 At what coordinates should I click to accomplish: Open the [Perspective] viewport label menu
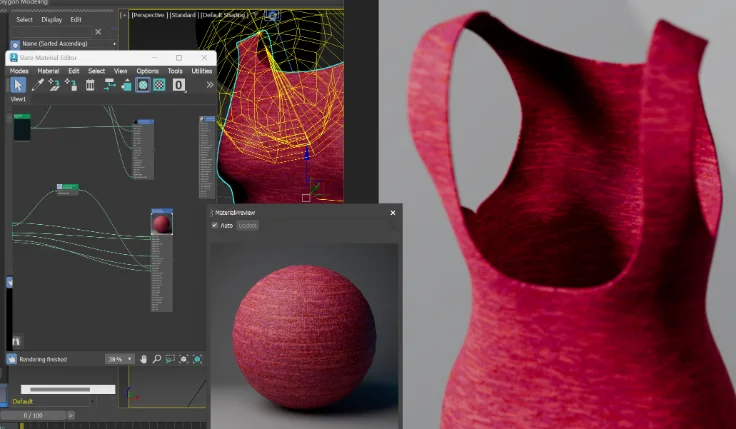point(148,15)
